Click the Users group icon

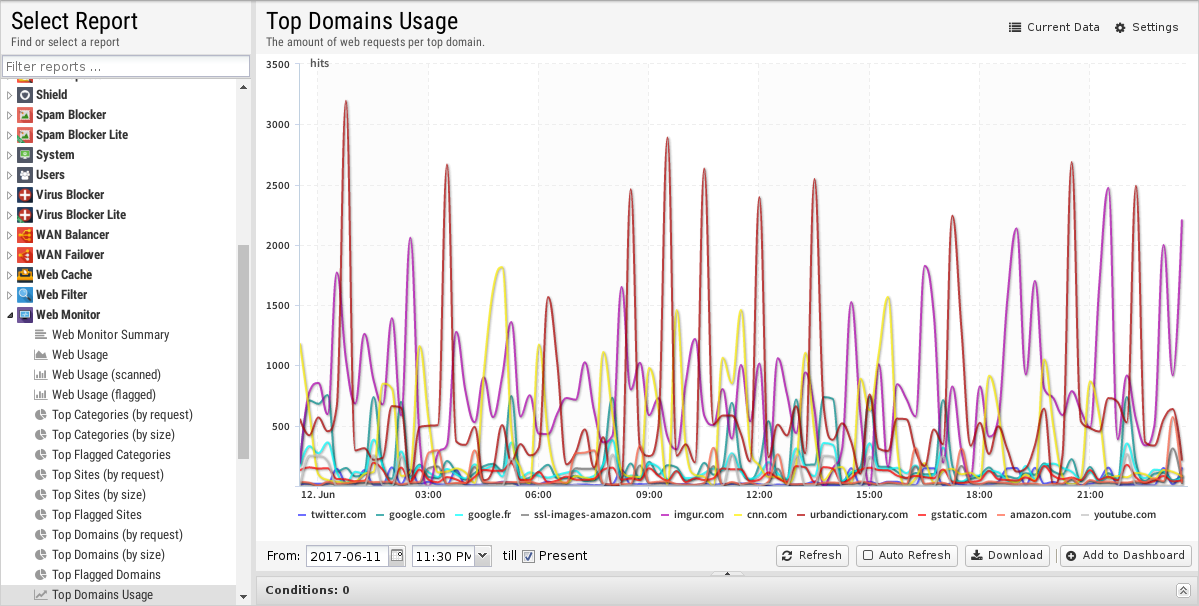coord(24,174)
